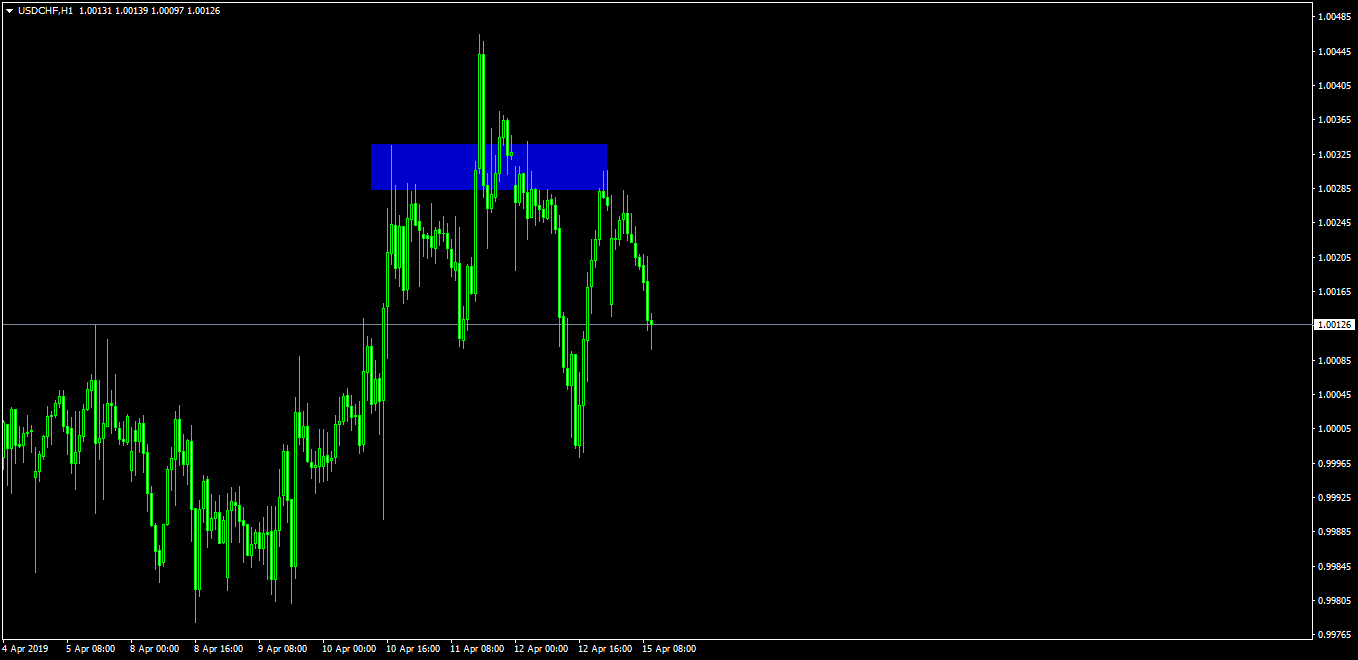Click price axis label 0.99805
This screenshot has width=1358, height=660.
[x=1334, y=601]
